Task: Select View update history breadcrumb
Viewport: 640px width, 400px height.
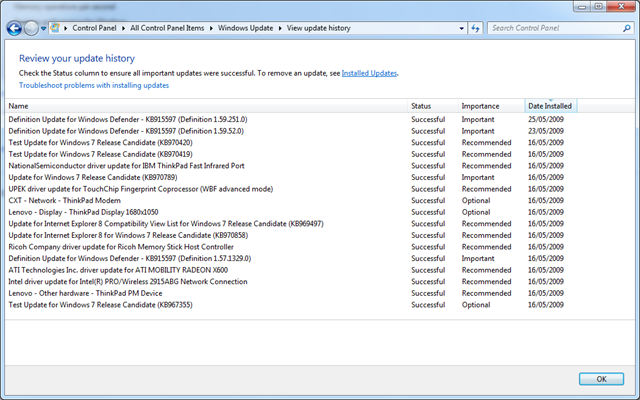Action: 318,28
